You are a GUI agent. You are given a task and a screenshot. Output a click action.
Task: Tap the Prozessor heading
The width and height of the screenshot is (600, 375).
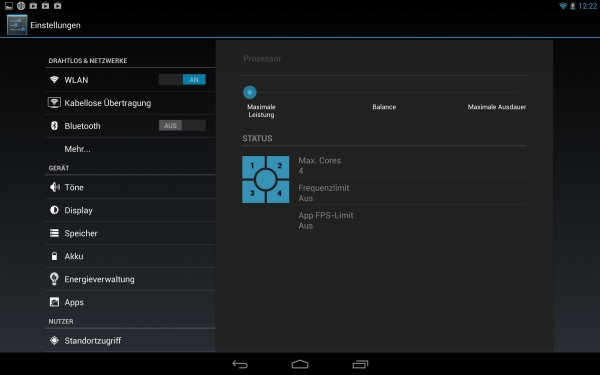[x=262, y=59]
